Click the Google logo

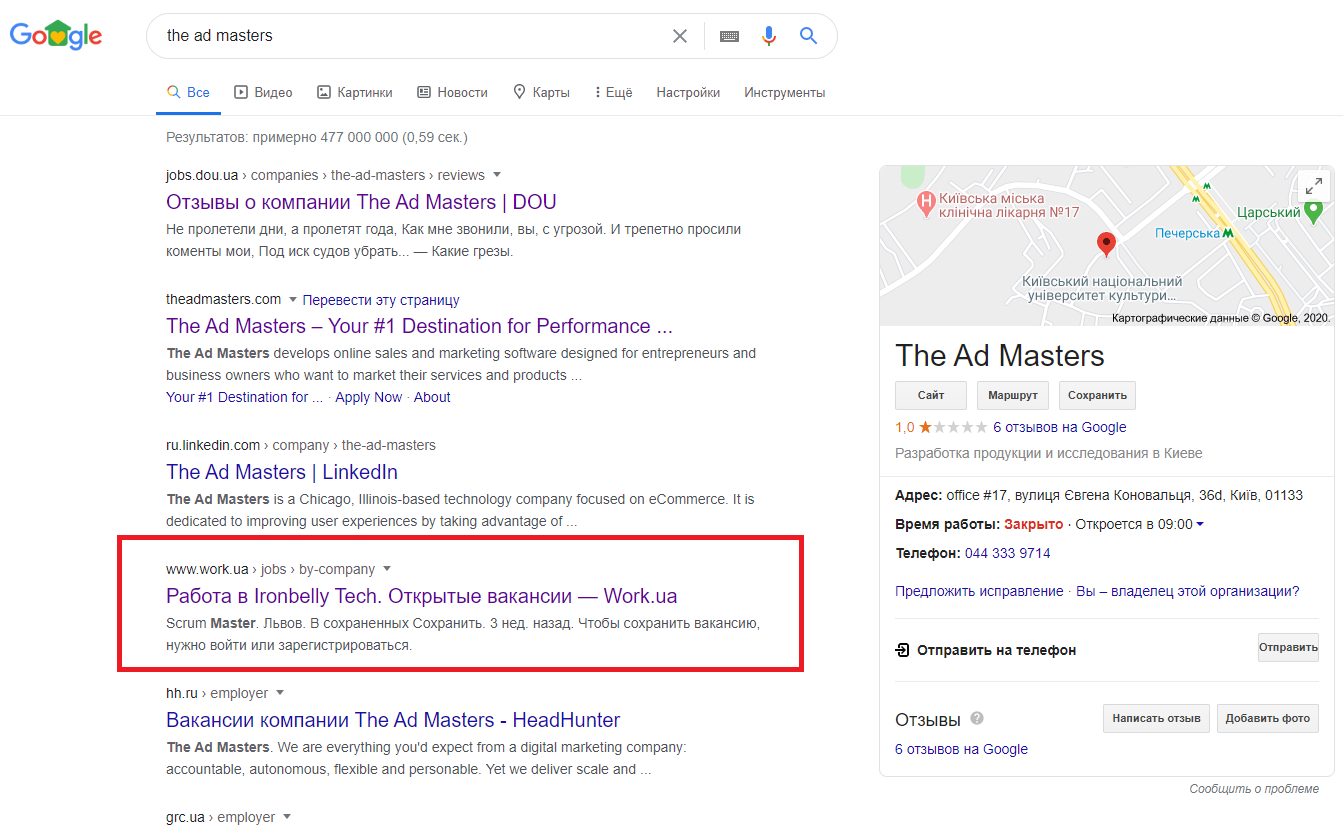coord(56,36)
